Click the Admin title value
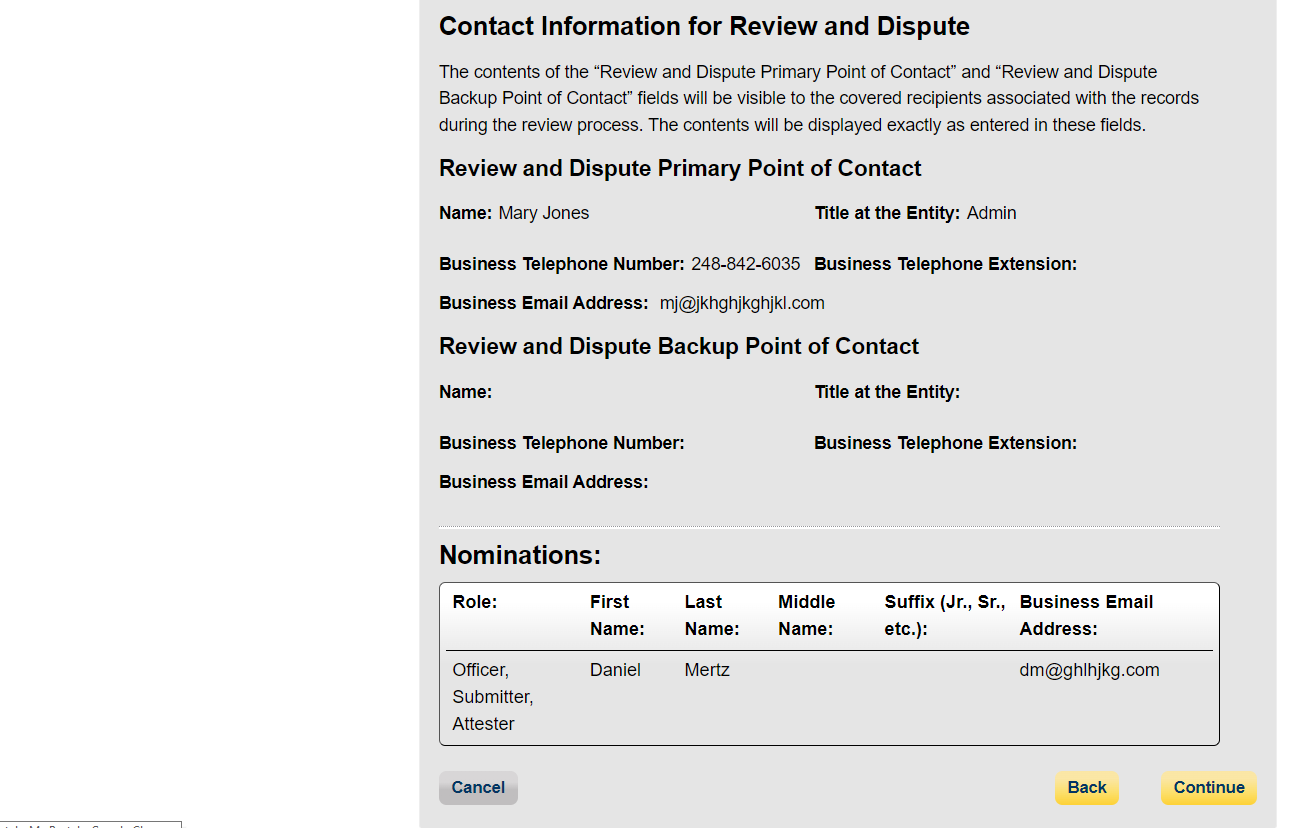The height and width of the screenshot is (828, 1306). [991, 213]
